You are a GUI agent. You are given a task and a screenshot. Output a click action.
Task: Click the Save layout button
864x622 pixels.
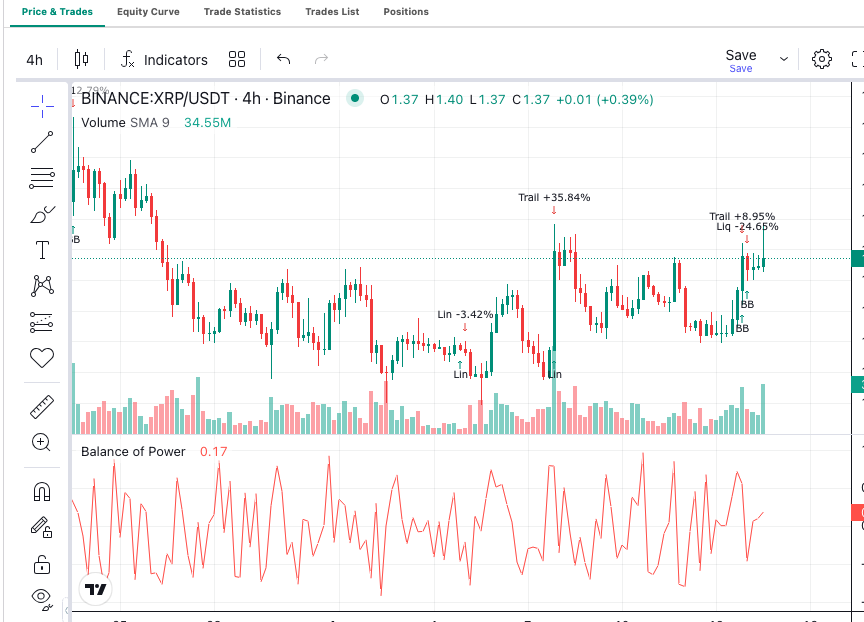(741, 60)
